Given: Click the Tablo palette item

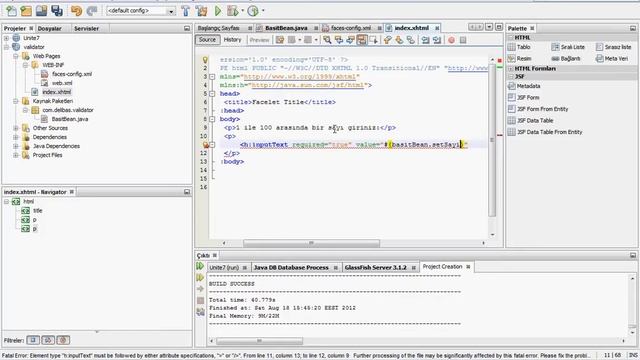Looking at the screenshot, I should pyautogui.click(x=519, y=47).
